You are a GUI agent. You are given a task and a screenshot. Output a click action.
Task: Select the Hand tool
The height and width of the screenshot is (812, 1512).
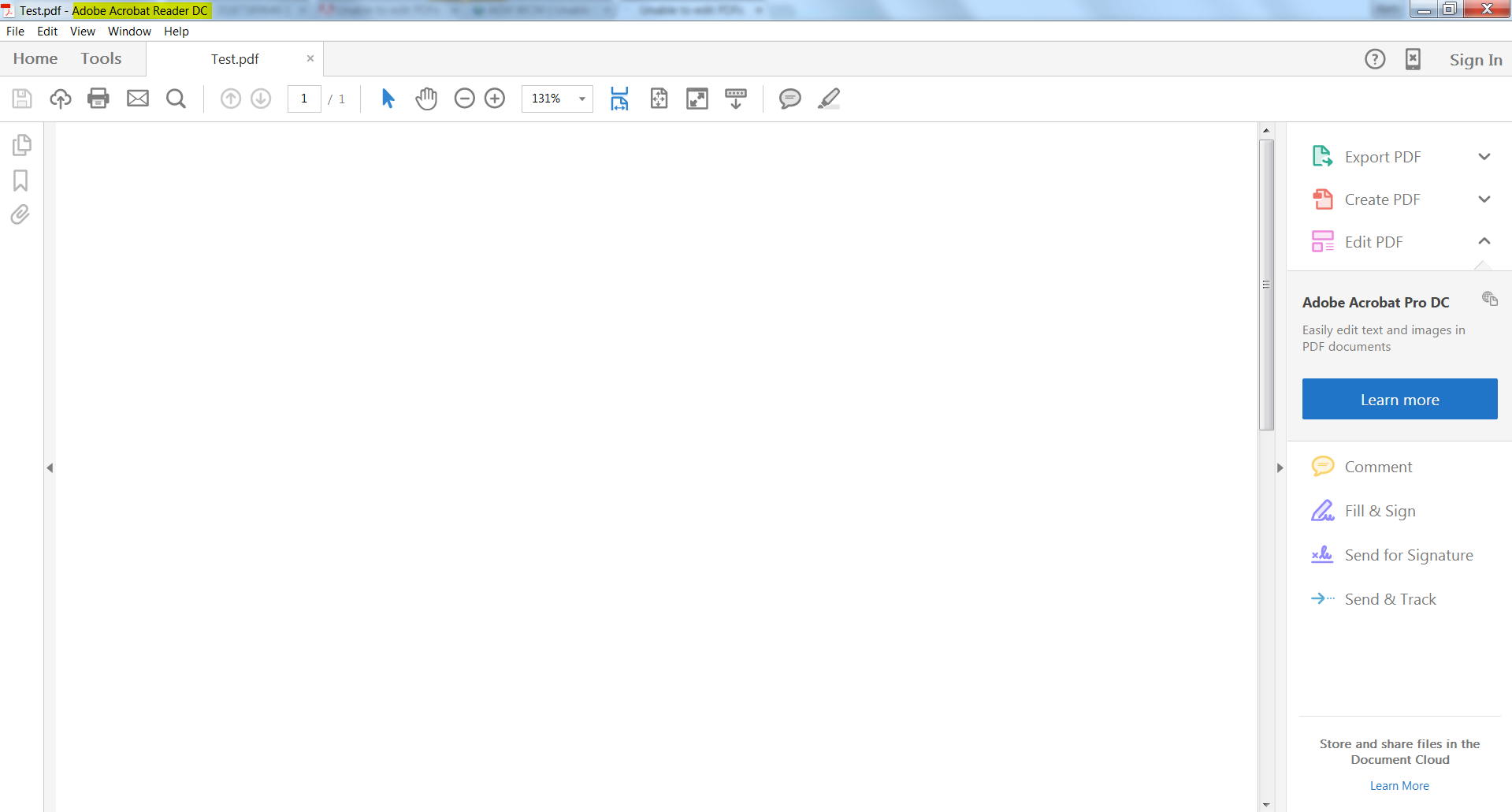(x=426, y=99)
